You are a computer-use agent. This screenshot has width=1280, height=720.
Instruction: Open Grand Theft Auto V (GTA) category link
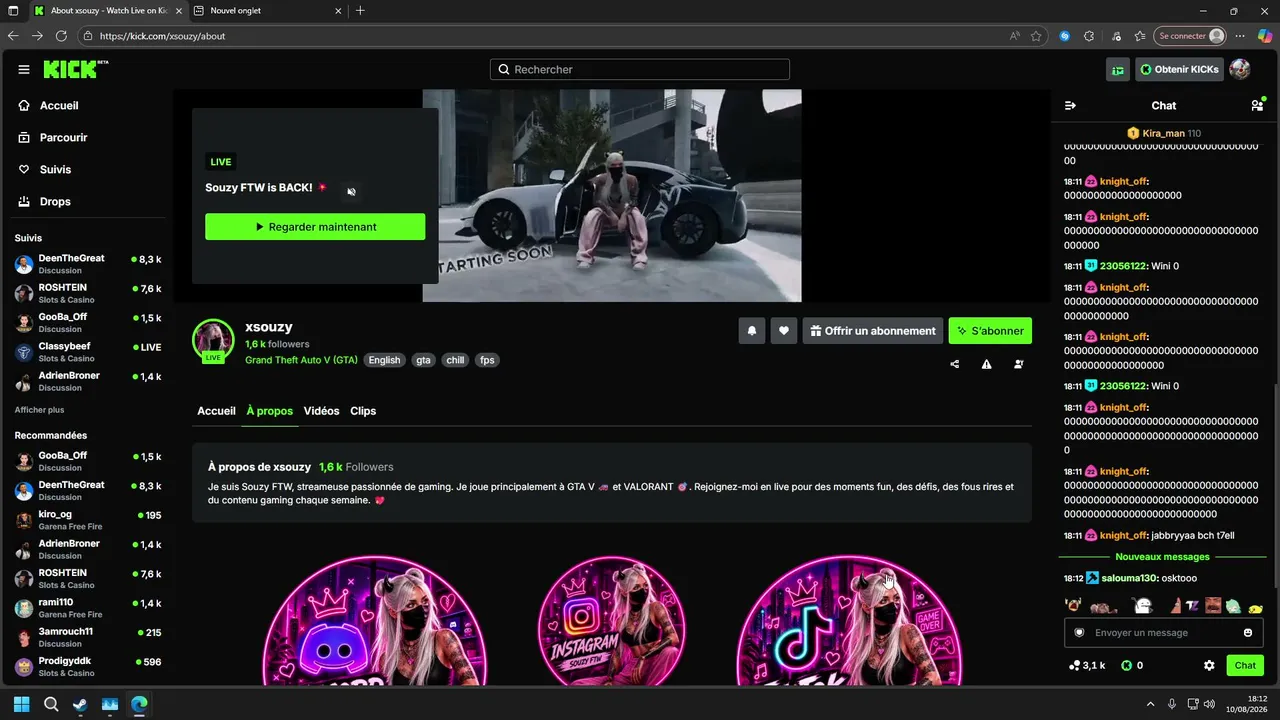[301, 360]
